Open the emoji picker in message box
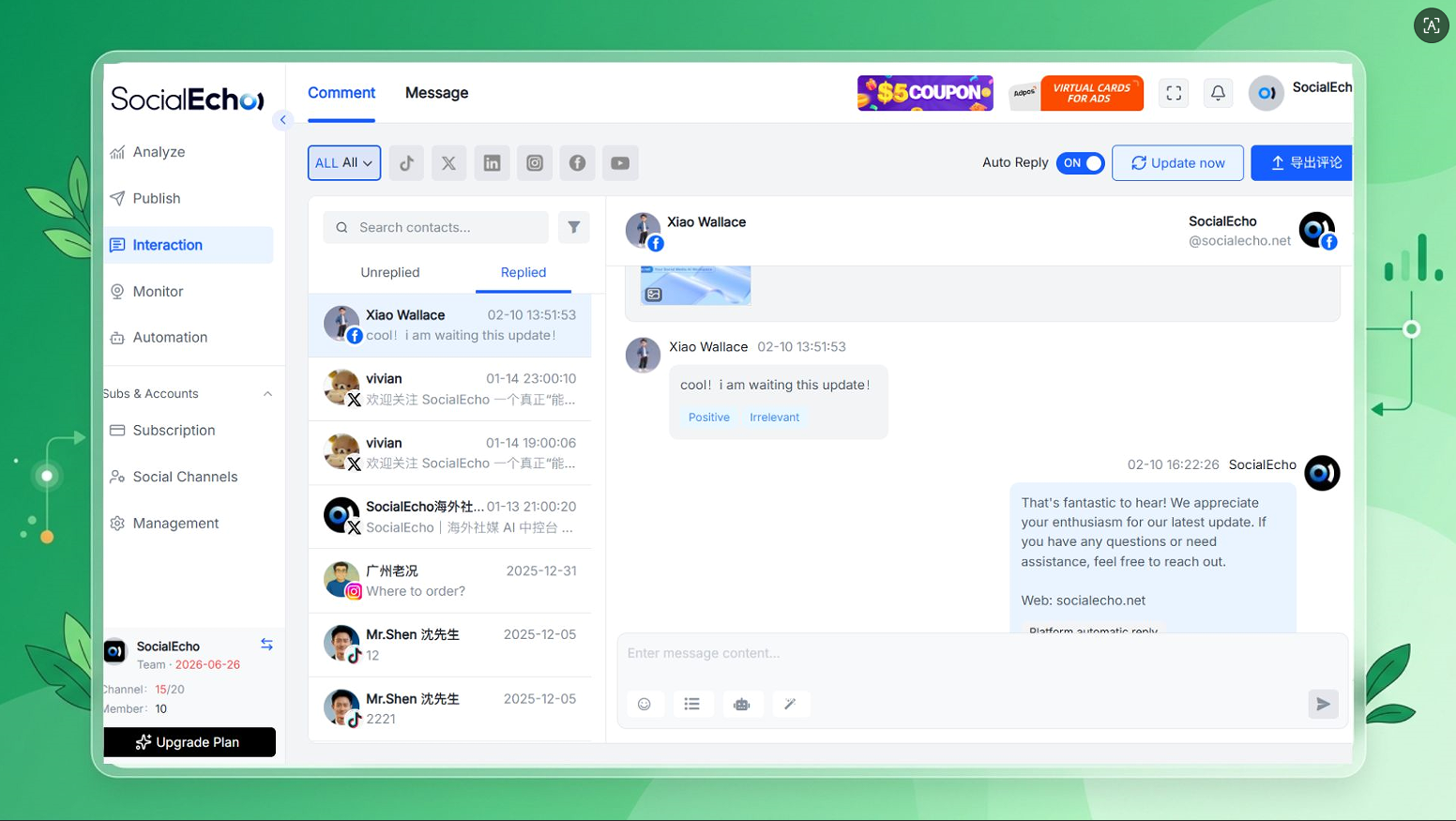The width and height of the screenshot is (1456, 821). click(645, 704)
